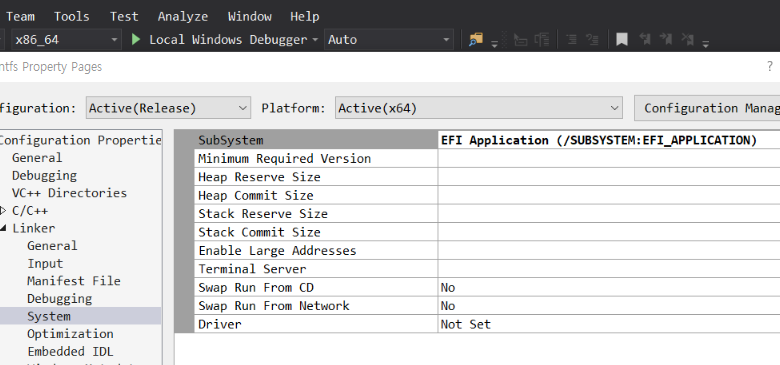Collapse the Linker tree node
The width and height of the screenshot is (780, 365).
click(3, 228)
